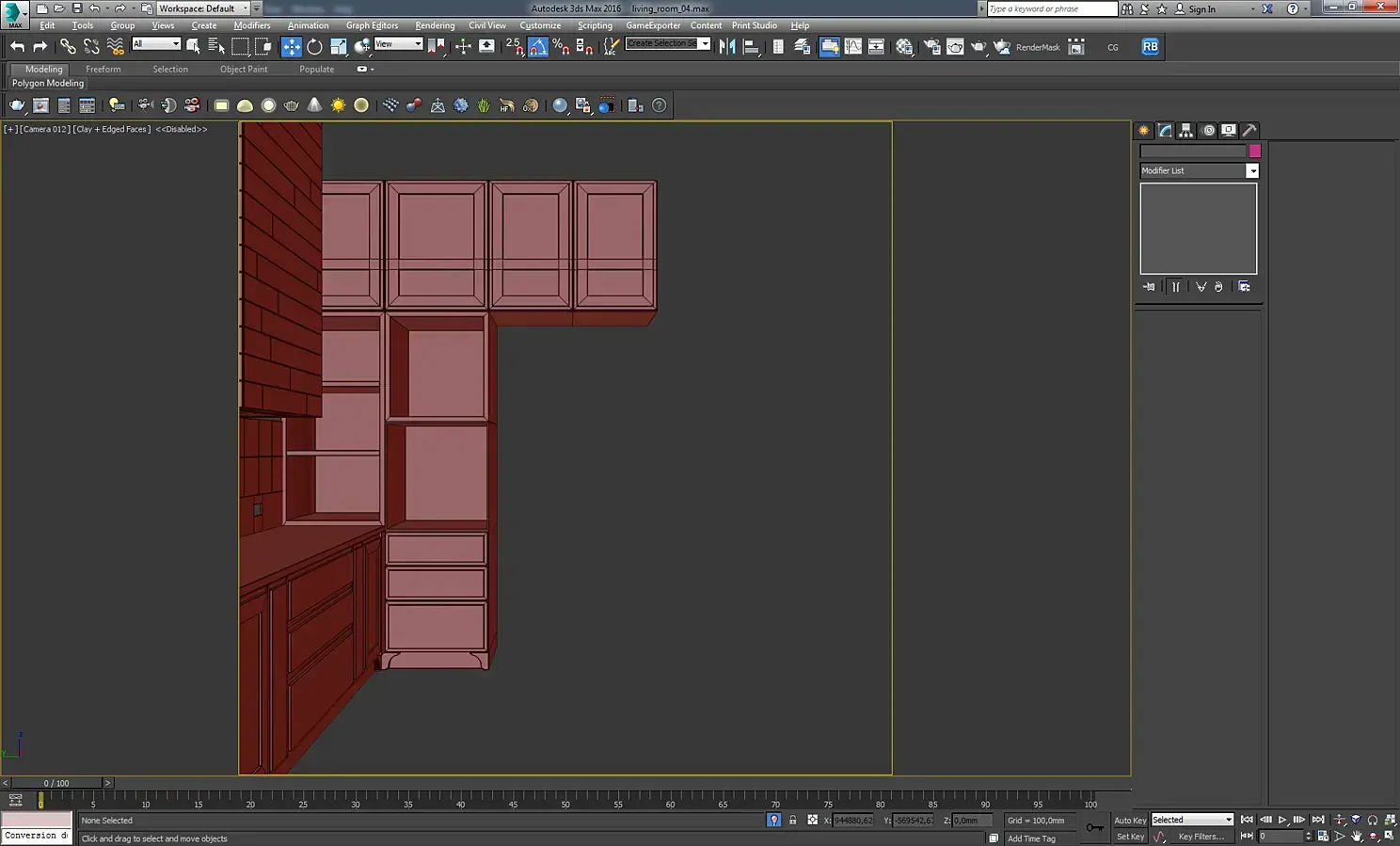1400x846 pixels.
Task: Open the selection filter All dropdown
Action: click(156, 44)
